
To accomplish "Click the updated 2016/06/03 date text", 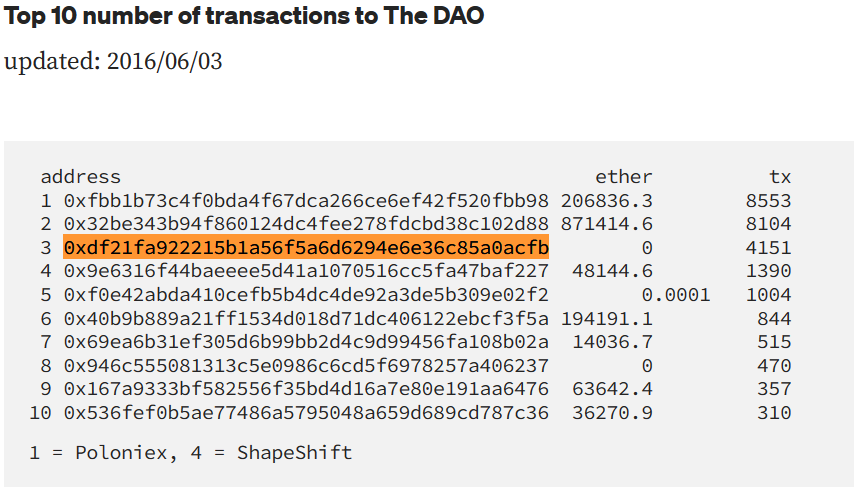I will pos(114,61).
